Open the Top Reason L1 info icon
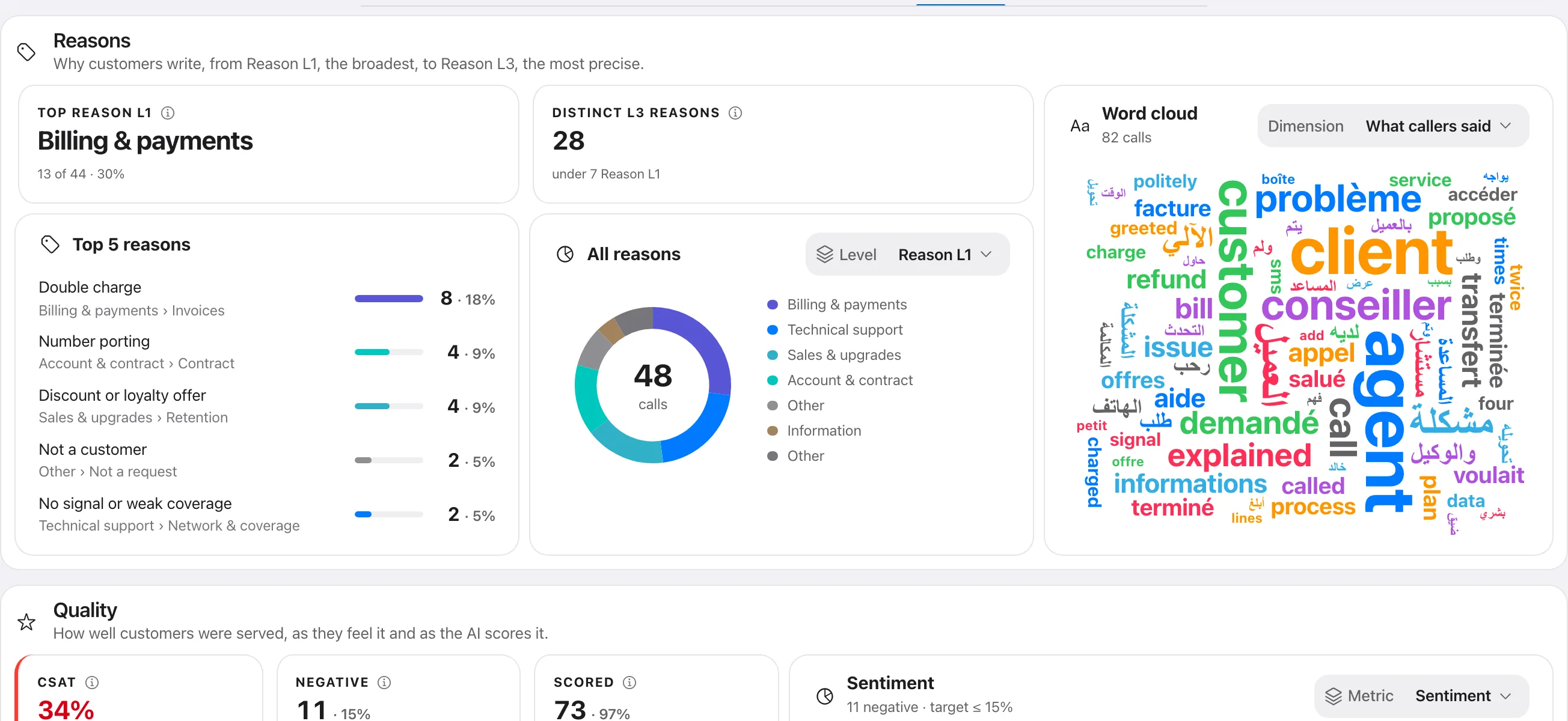Screen dimensions: 1568x721 click(x=167, y=112)
